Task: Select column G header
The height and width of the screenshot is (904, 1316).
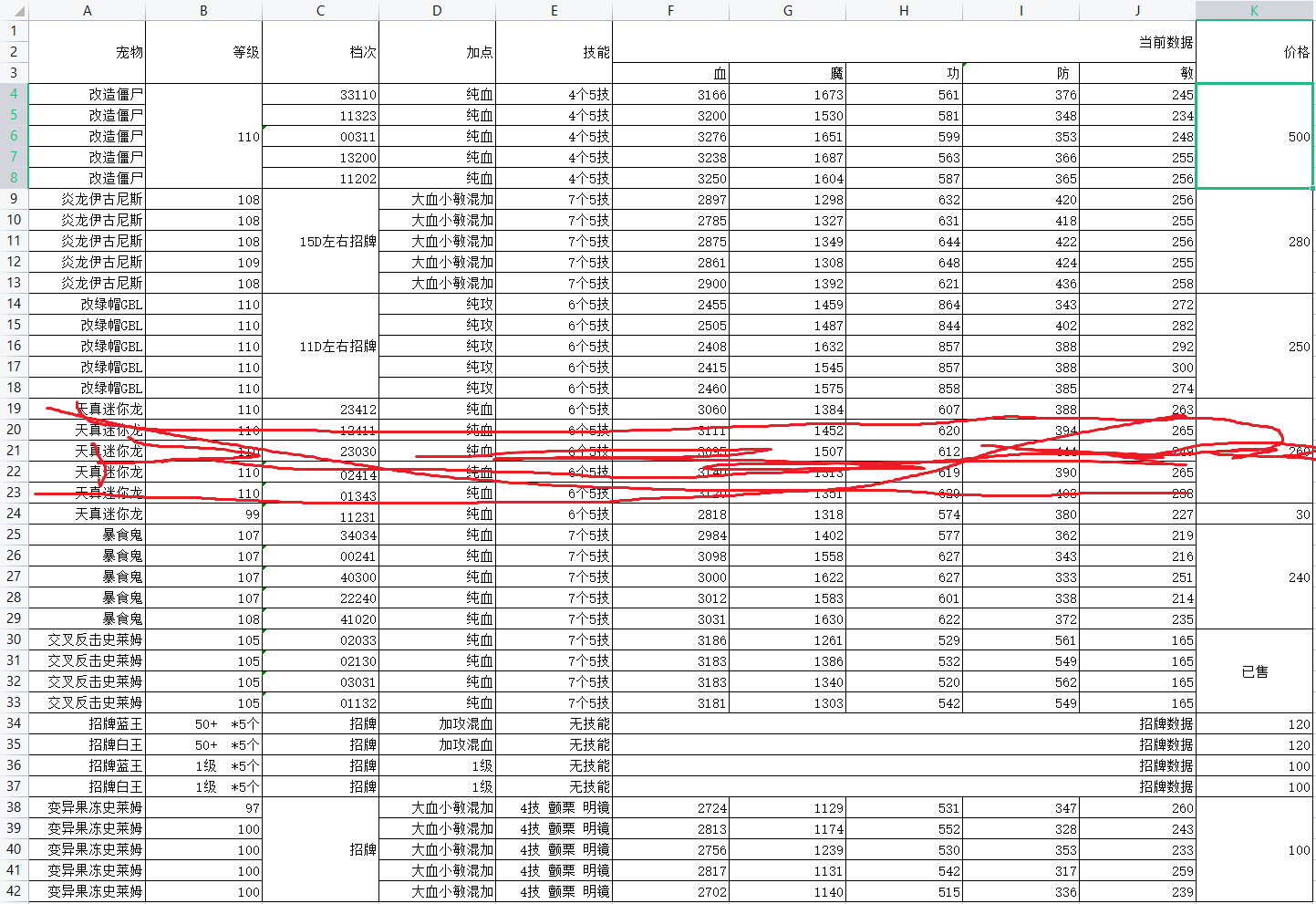Action: tap(787, 10)
